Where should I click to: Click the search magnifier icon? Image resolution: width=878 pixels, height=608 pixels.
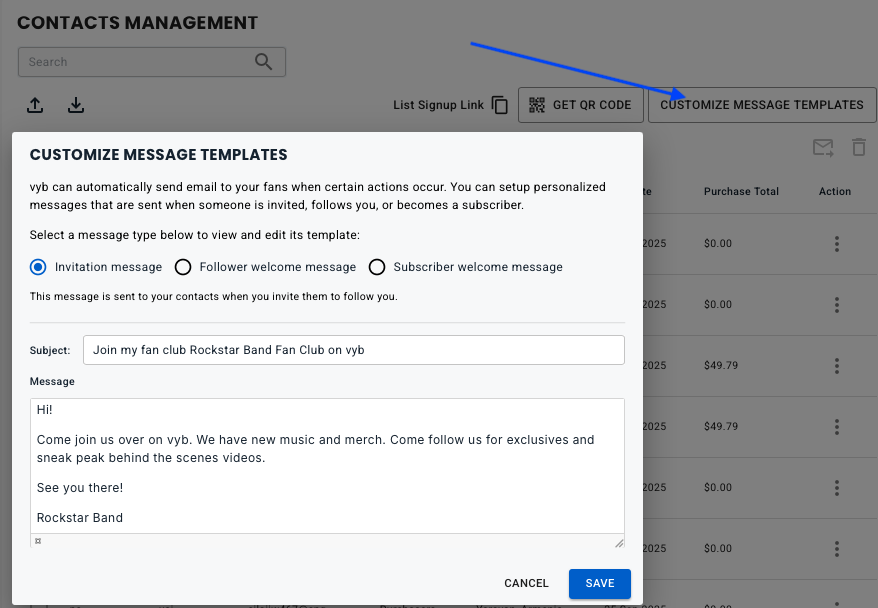264,62
